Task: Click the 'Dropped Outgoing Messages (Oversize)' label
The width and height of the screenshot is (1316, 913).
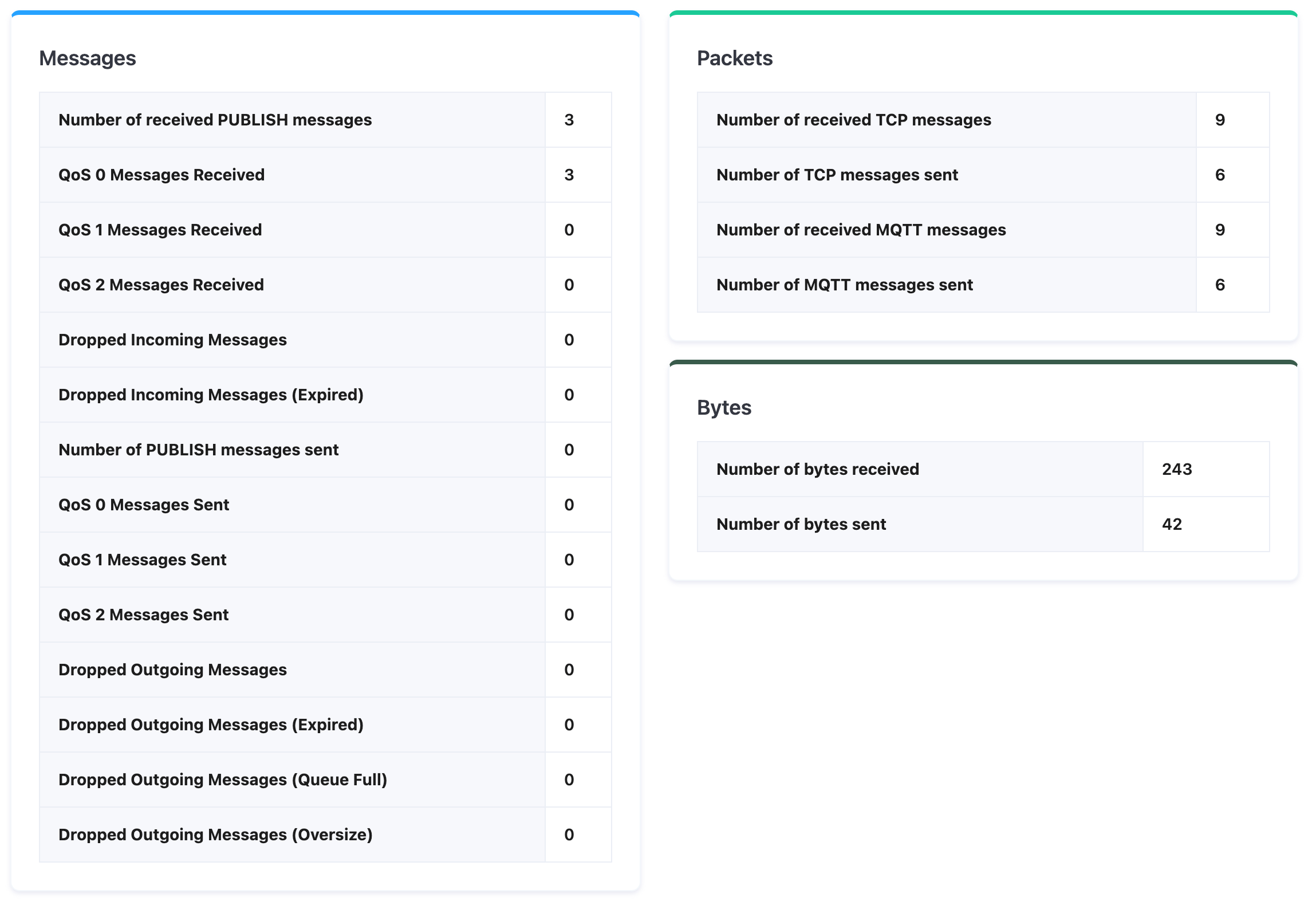Action: pyautogui.click(x=215, y=835)
